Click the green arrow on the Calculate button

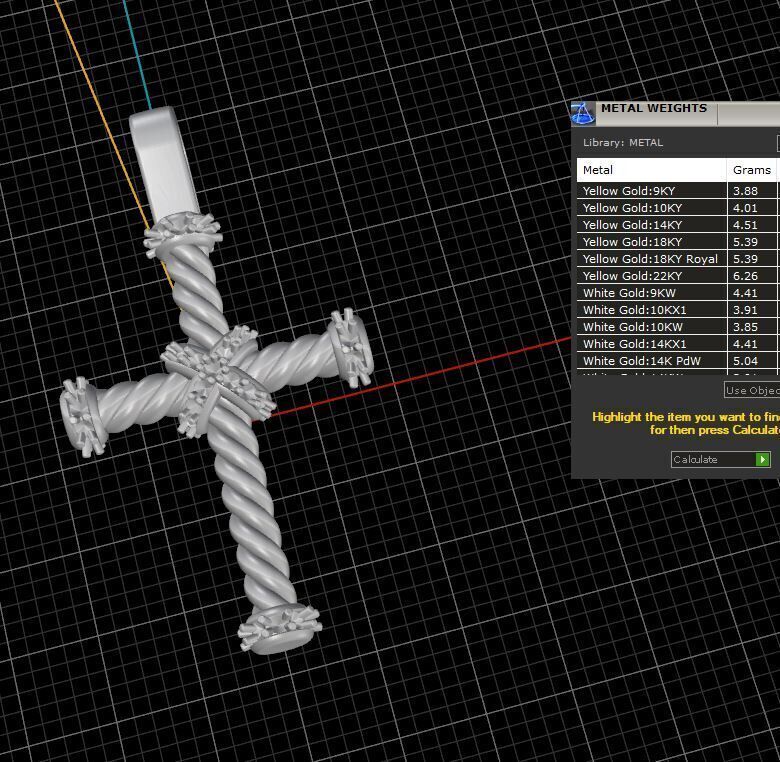point(763,460)
